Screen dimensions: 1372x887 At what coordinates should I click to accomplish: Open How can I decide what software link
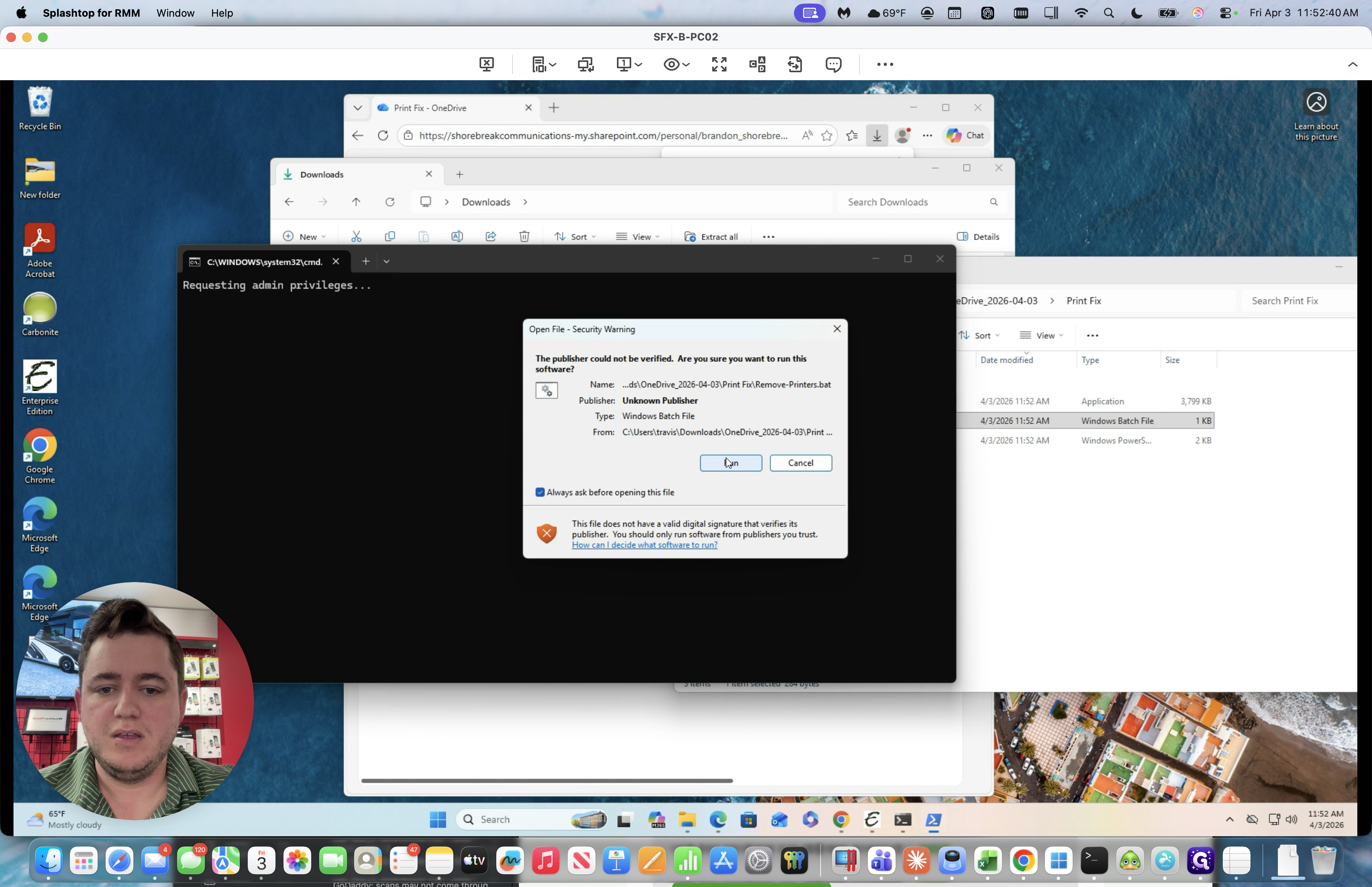pyautogui.click(x=644, y=545)
